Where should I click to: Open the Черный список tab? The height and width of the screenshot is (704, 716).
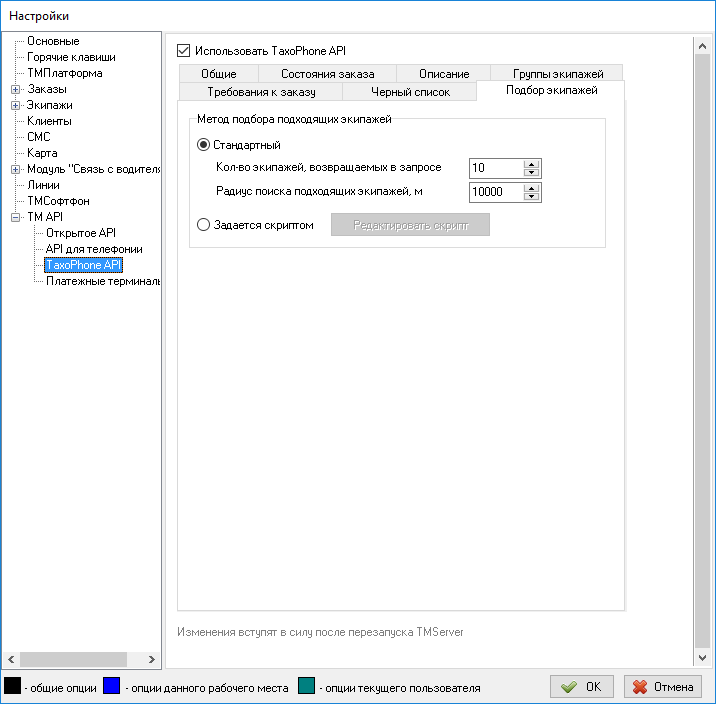tap(410, 92)
